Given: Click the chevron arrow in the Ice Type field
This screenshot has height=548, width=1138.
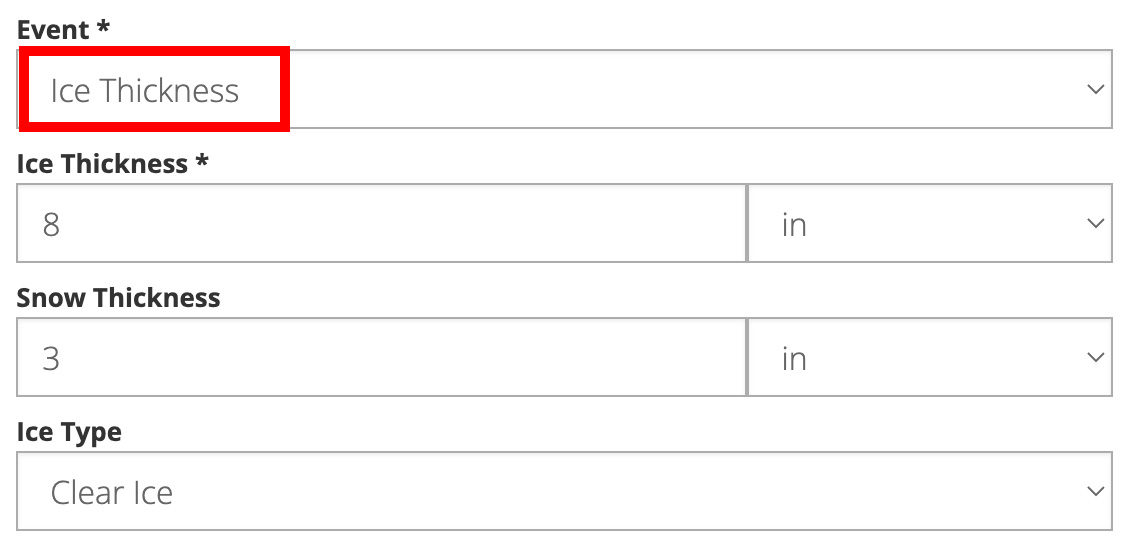Looking at the screenshot, I should coord(1094,492).
